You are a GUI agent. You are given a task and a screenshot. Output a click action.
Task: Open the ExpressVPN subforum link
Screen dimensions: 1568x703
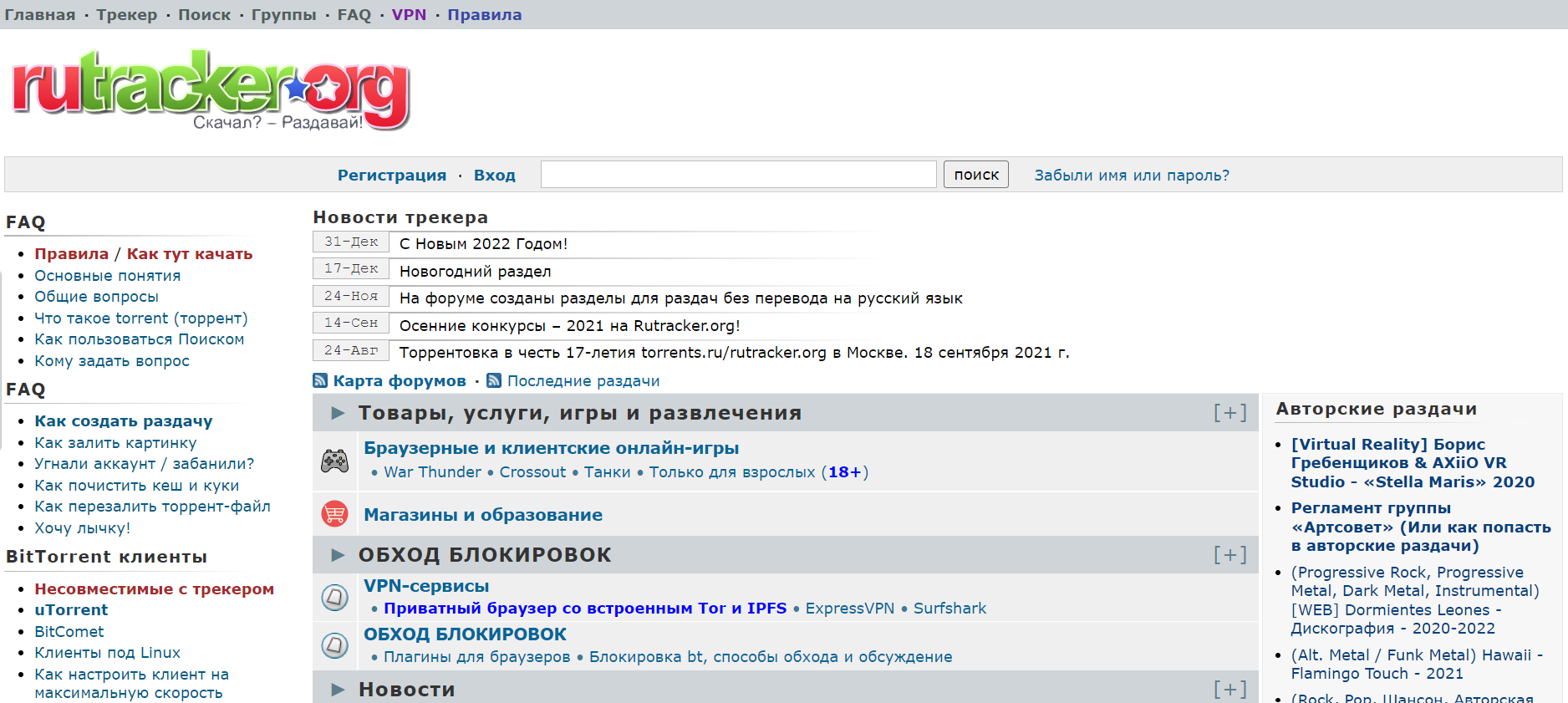(x=850, y=609)
